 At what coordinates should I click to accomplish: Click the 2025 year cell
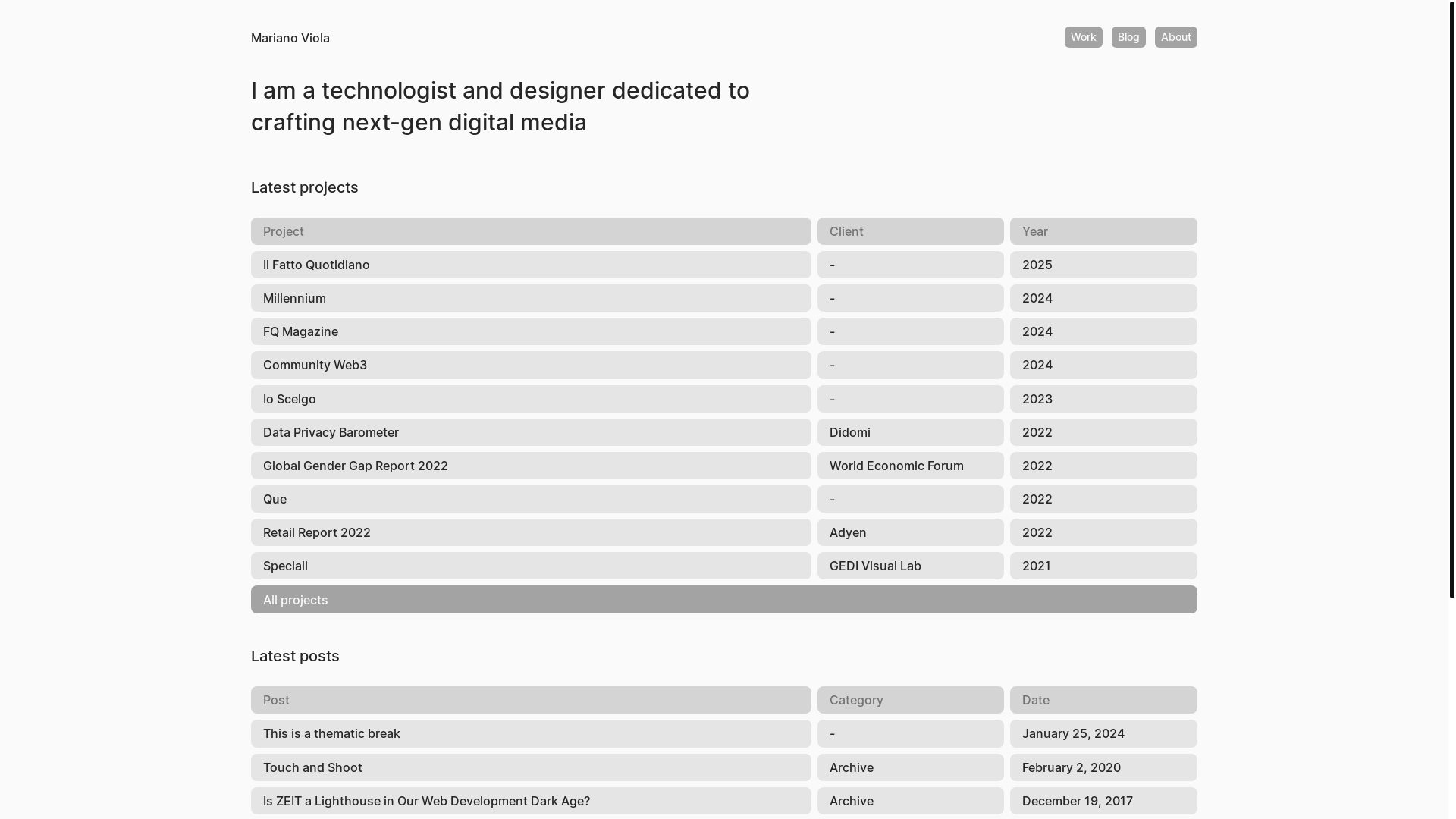(1103, 265)
